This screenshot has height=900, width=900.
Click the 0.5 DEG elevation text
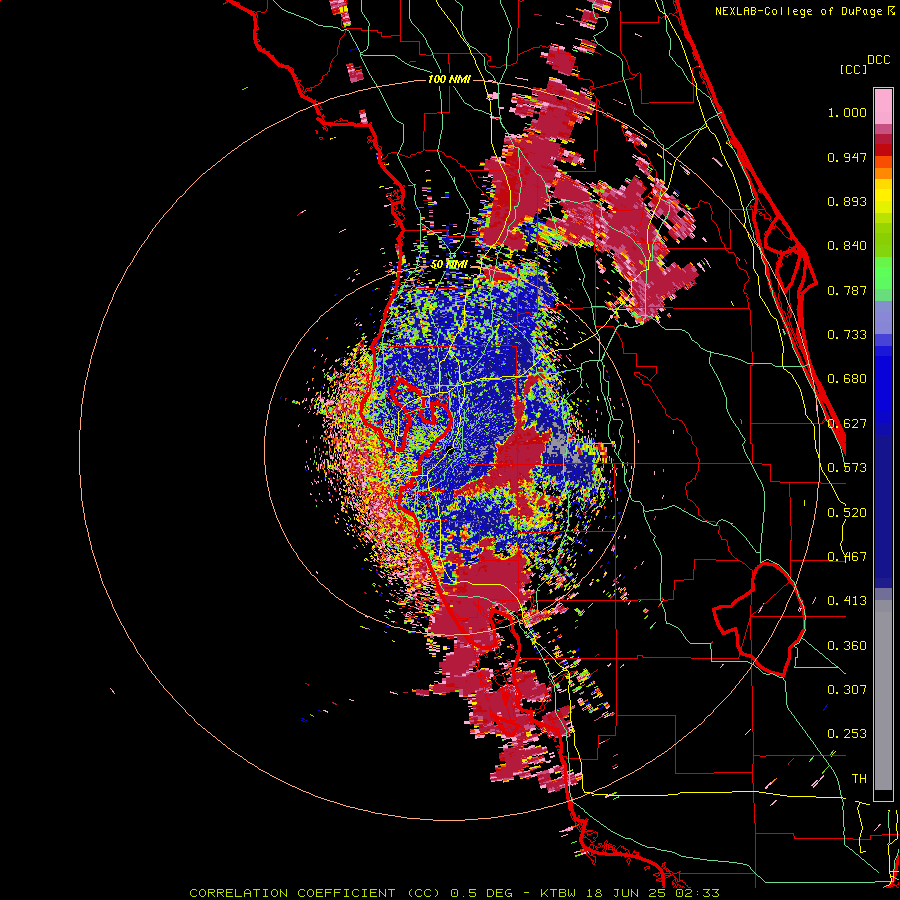point(482,893)
